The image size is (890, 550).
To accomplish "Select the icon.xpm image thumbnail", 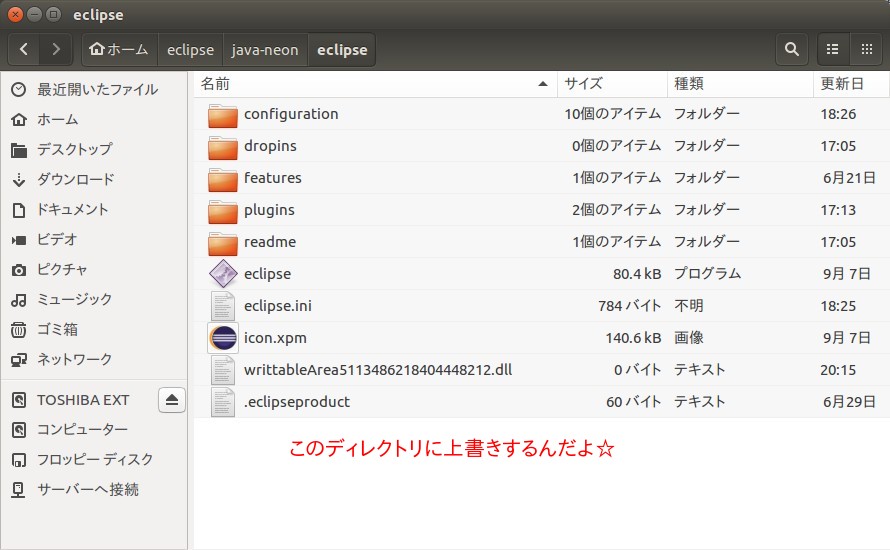I will pyautogui.click(x=222, y=338).
